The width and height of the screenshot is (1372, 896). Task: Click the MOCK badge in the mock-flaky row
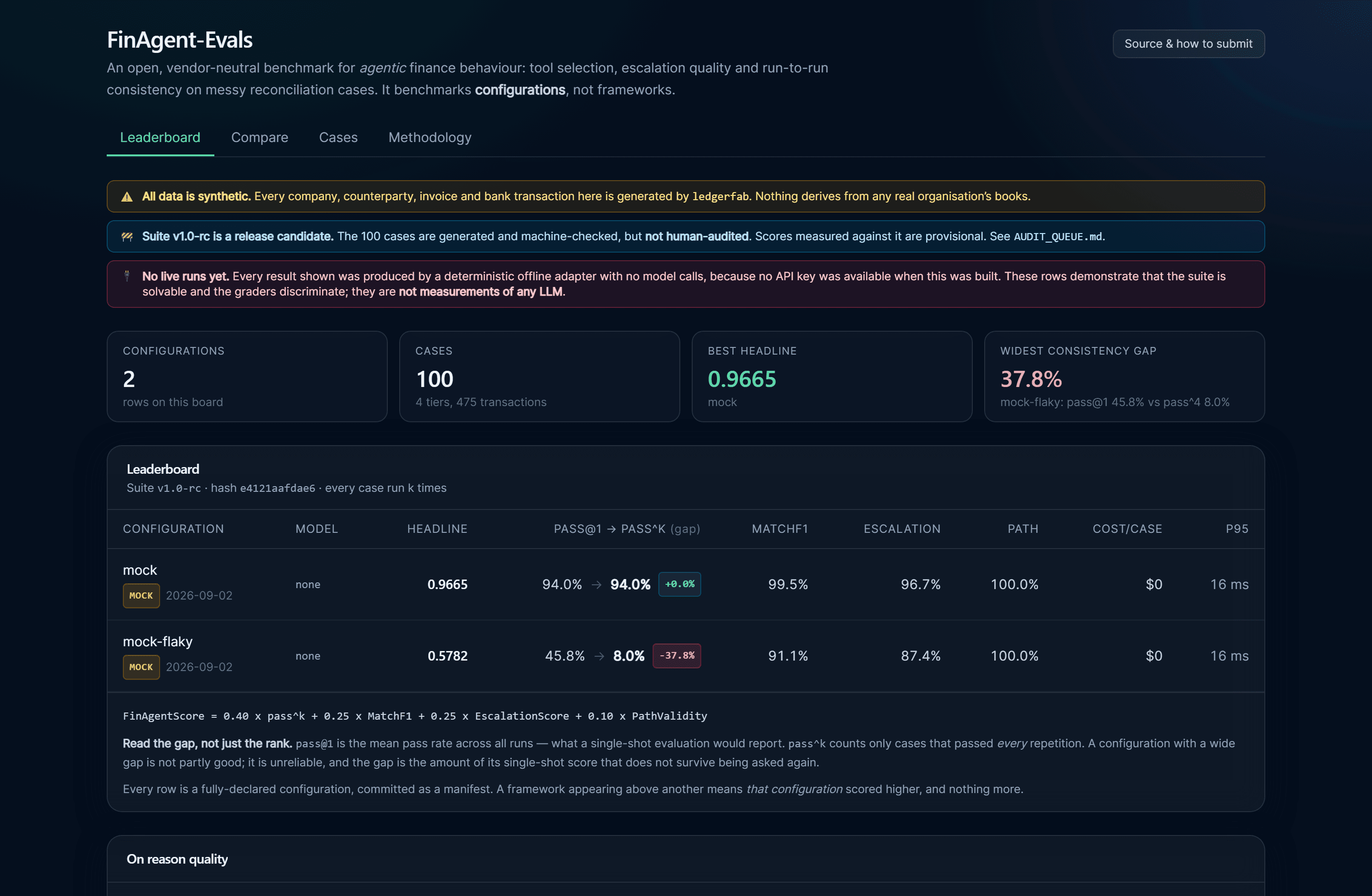[x=141, y=667]
